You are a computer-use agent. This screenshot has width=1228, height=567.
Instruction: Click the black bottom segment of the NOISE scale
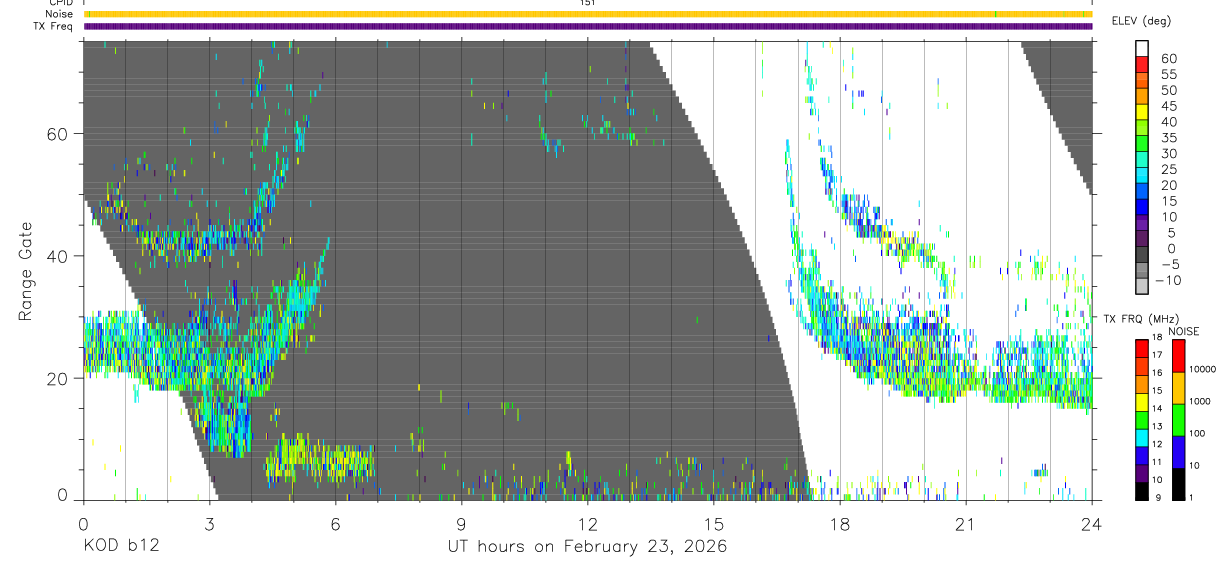1177,483
